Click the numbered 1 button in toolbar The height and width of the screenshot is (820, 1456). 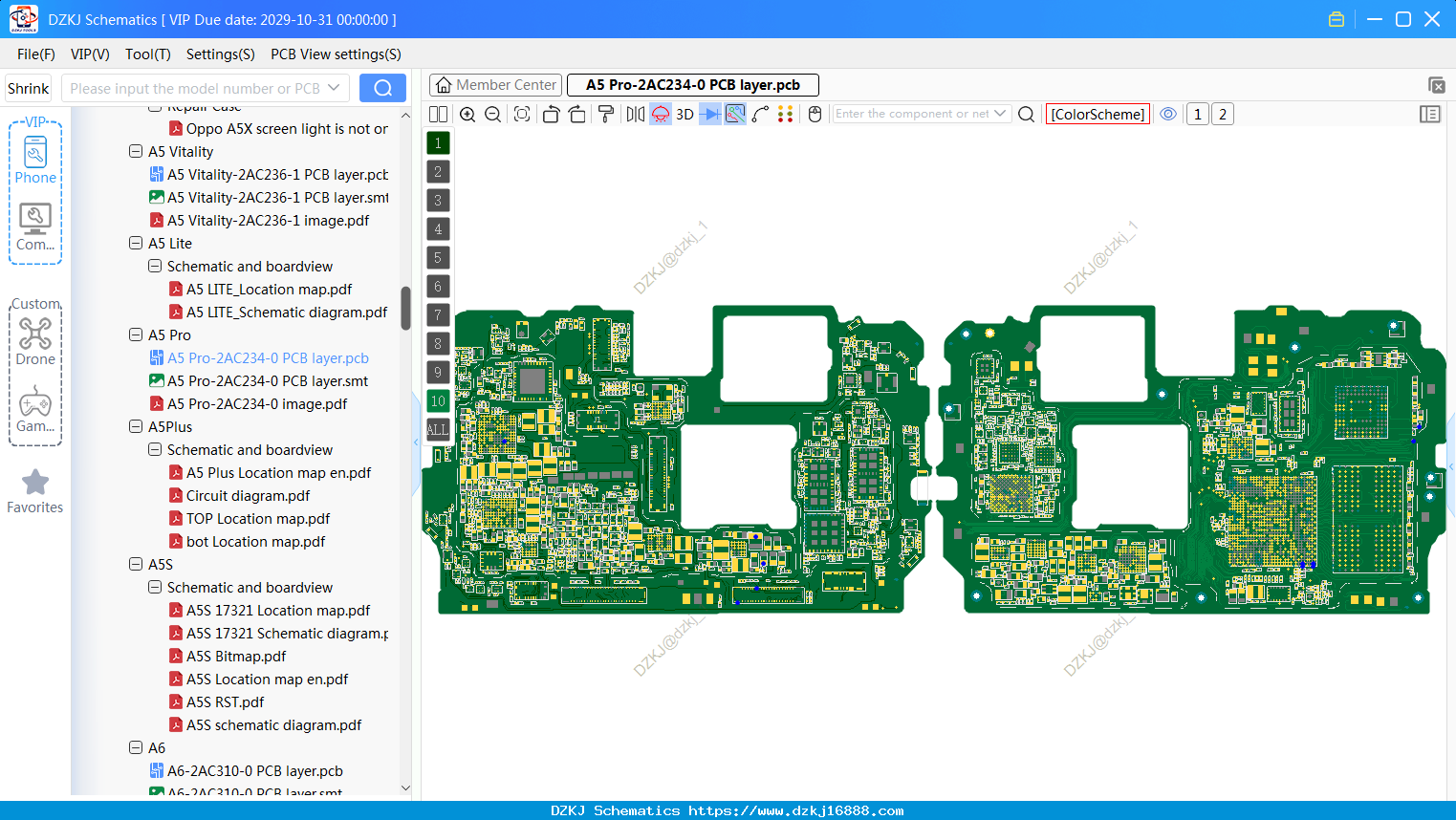pyautogui.click(x=1198, y=115)
